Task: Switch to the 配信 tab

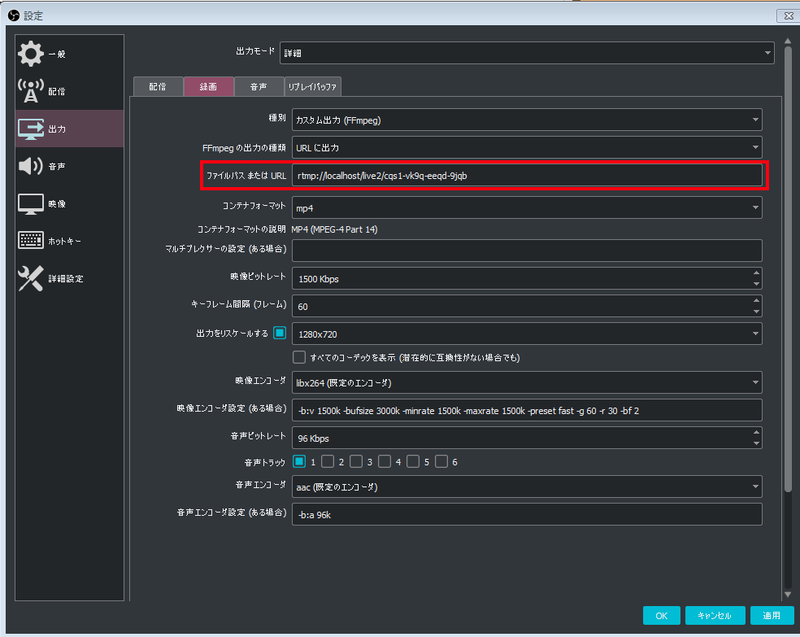Action: point(158,87)
